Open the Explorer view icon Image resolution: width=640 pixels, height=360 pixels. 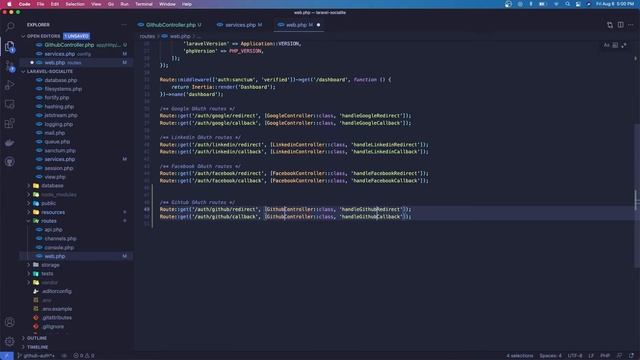9,46
